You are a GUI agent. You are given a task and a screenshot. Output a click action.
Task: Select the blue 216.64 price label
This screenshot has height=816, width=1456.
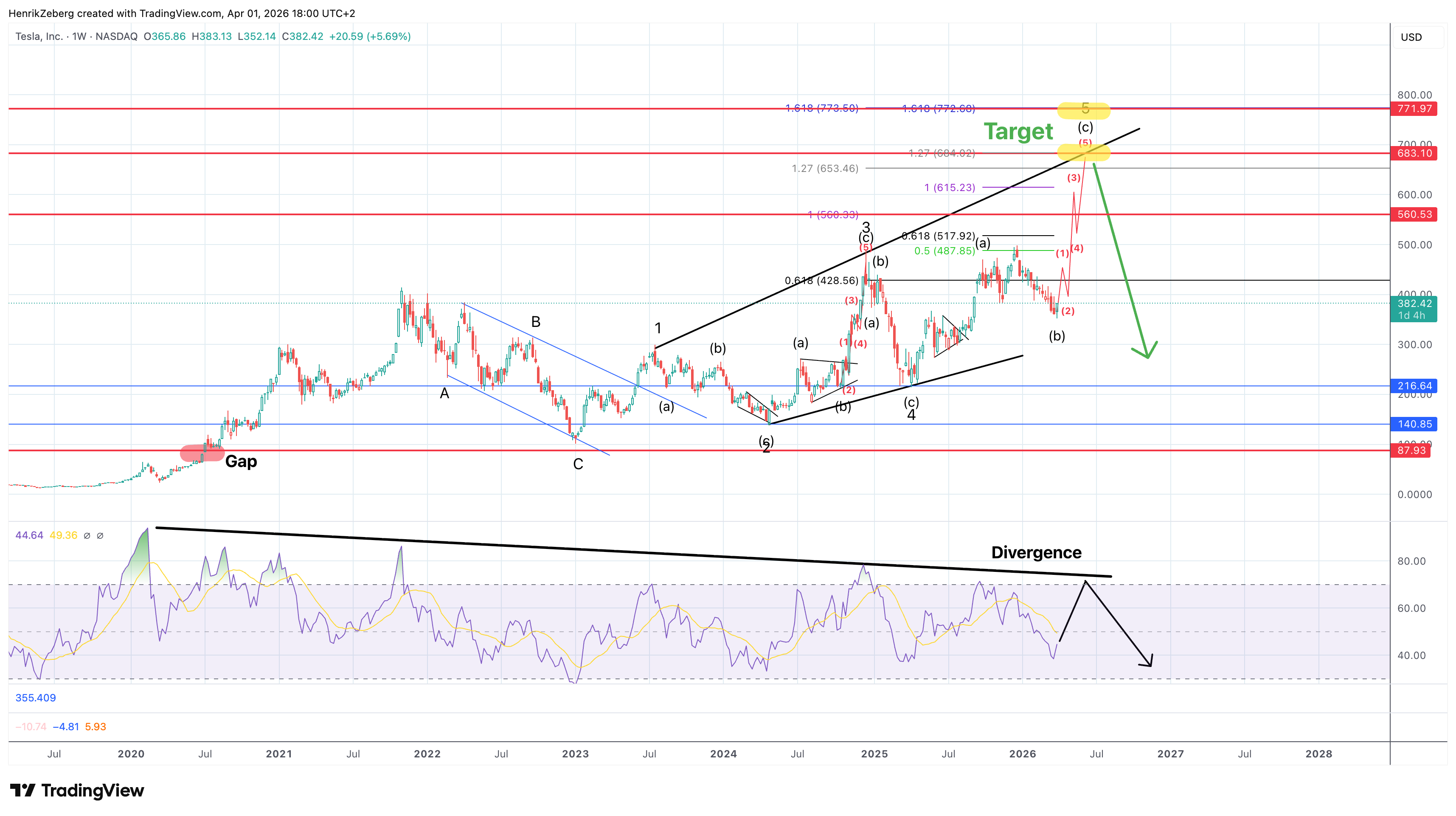tap(1414, 386)
